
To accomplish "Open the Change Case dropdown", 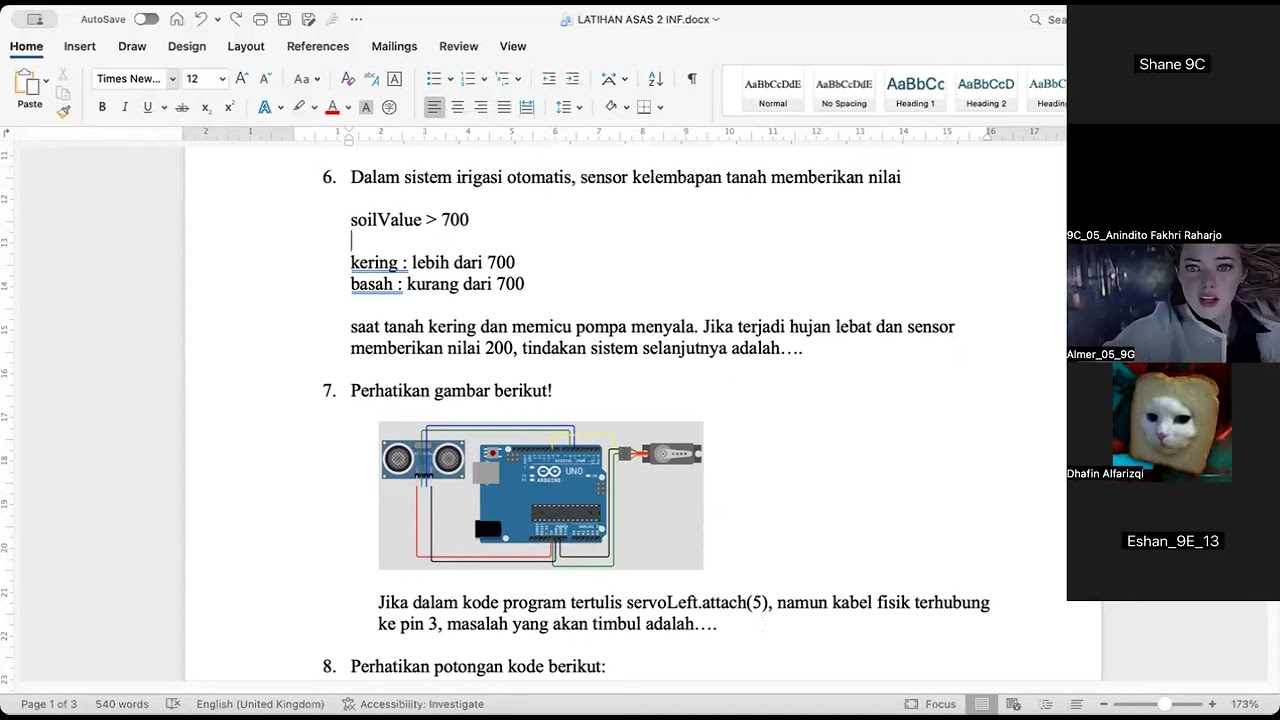I will [x=306, y=79].
